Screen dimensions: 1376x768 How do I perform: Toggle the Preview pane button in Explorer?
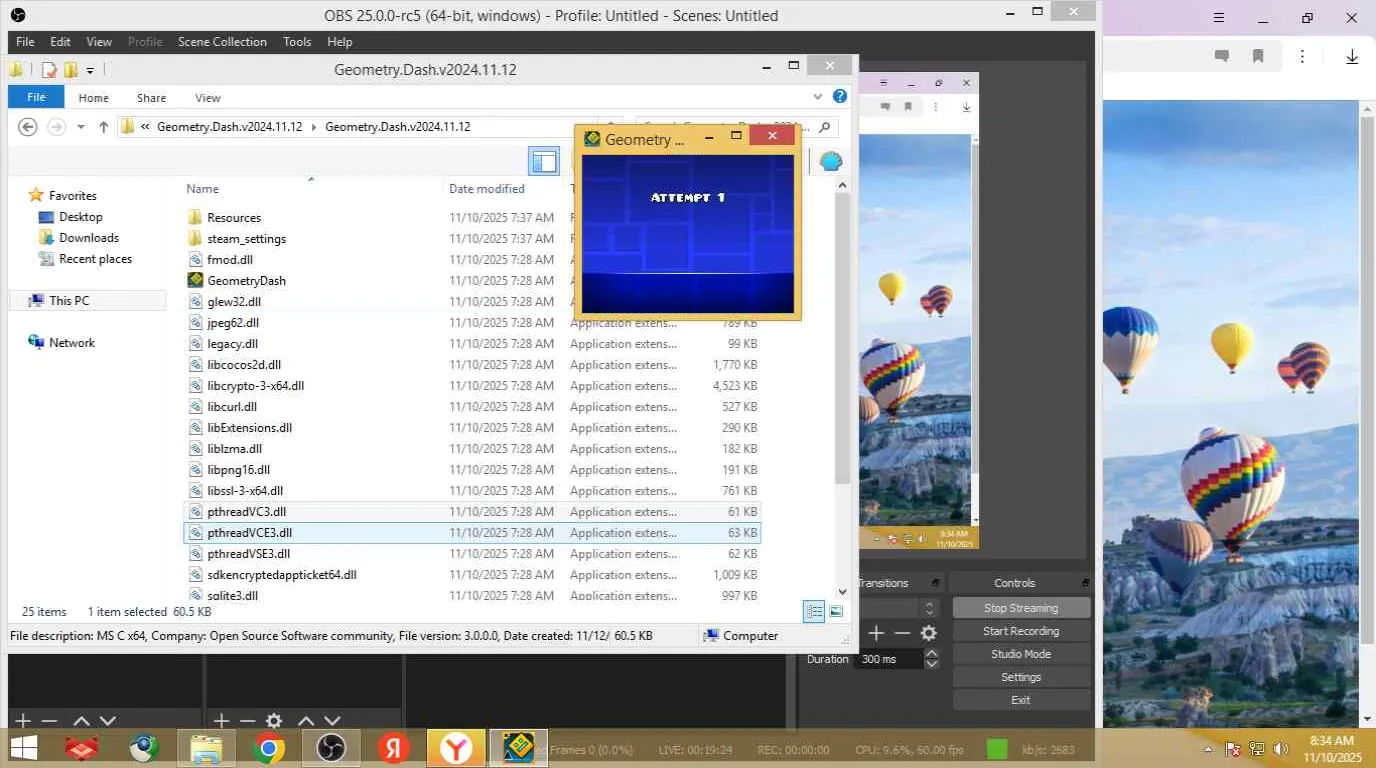pos(544,161)
